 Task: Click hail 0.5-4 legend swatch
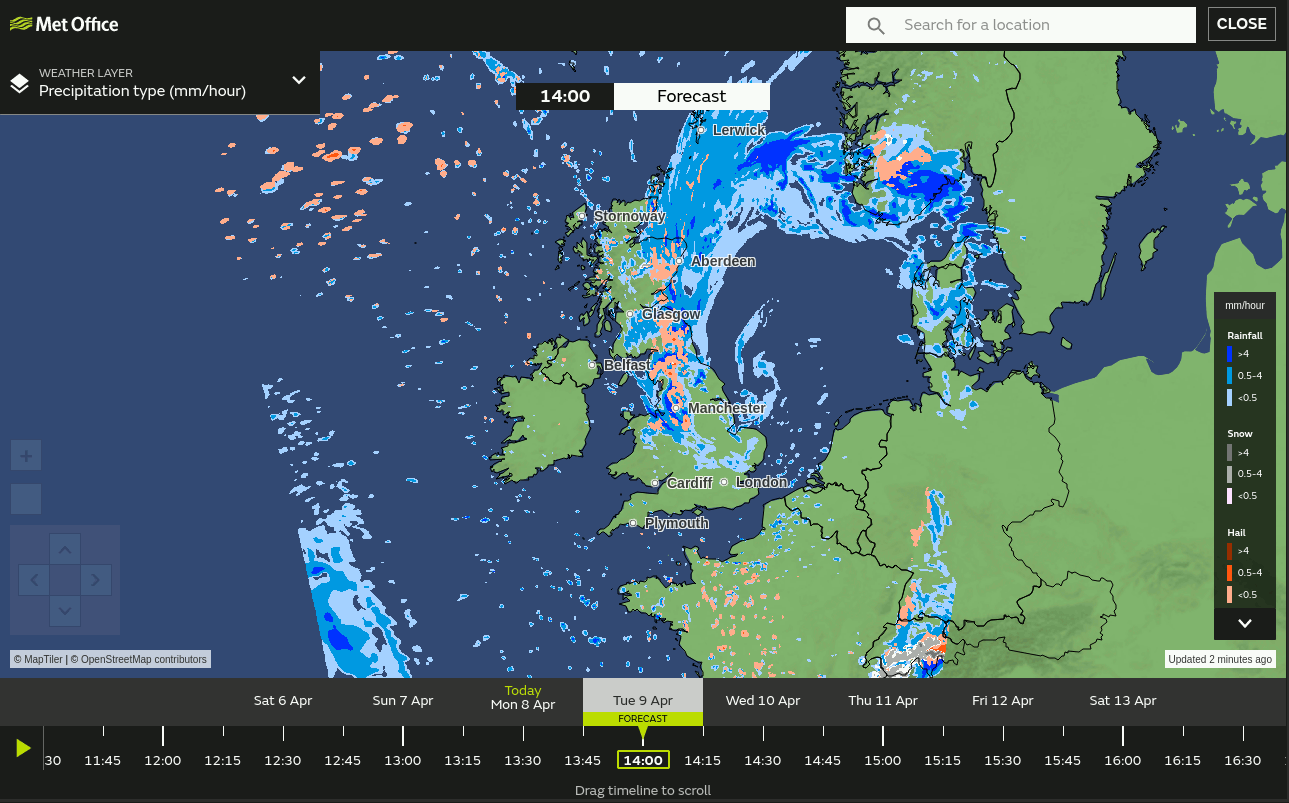(x=1229, y=573)
